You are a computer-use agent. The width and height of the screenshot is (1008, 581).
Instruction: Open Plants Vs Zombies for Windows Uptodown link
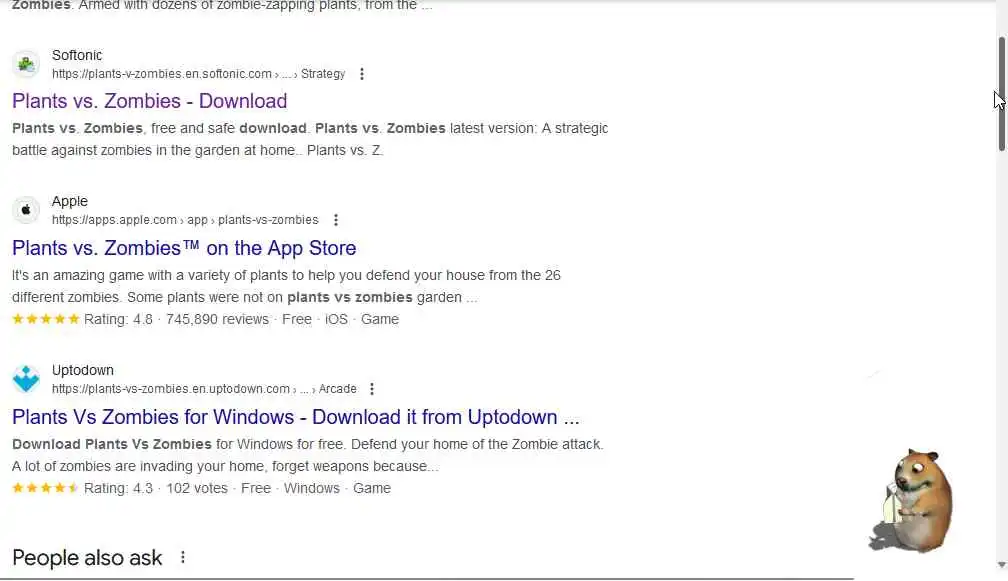(296, 417)
